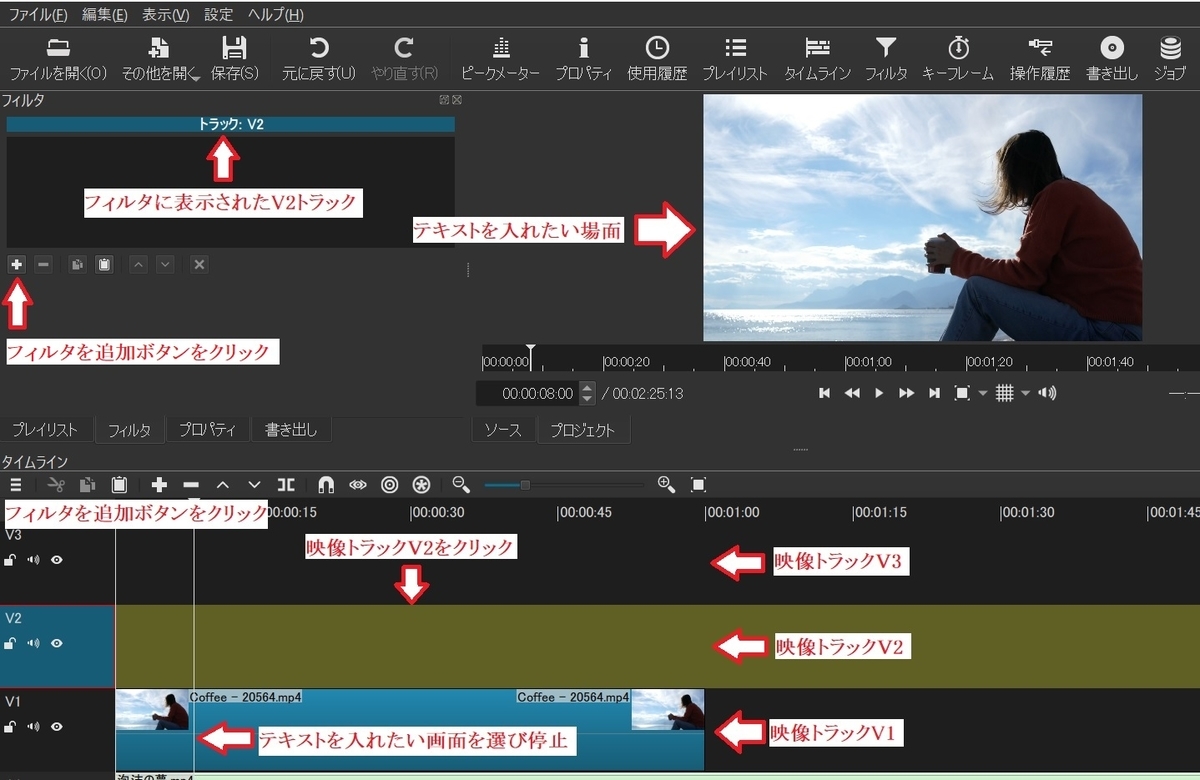Switch to the 書き出し bottom tab
Viewport: 1200px width, 780px height.
click(x=291, y=430)
